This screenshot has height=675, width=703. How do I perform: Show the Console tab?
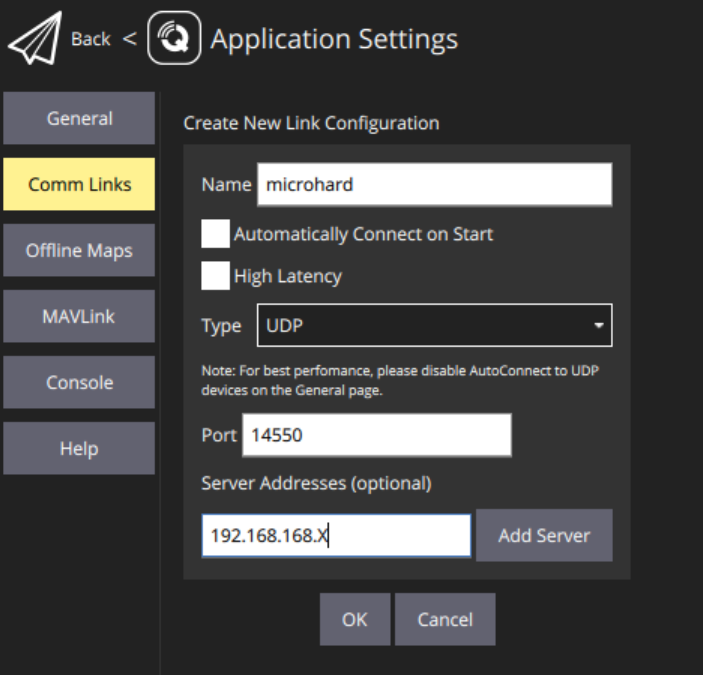coord(79,382)
